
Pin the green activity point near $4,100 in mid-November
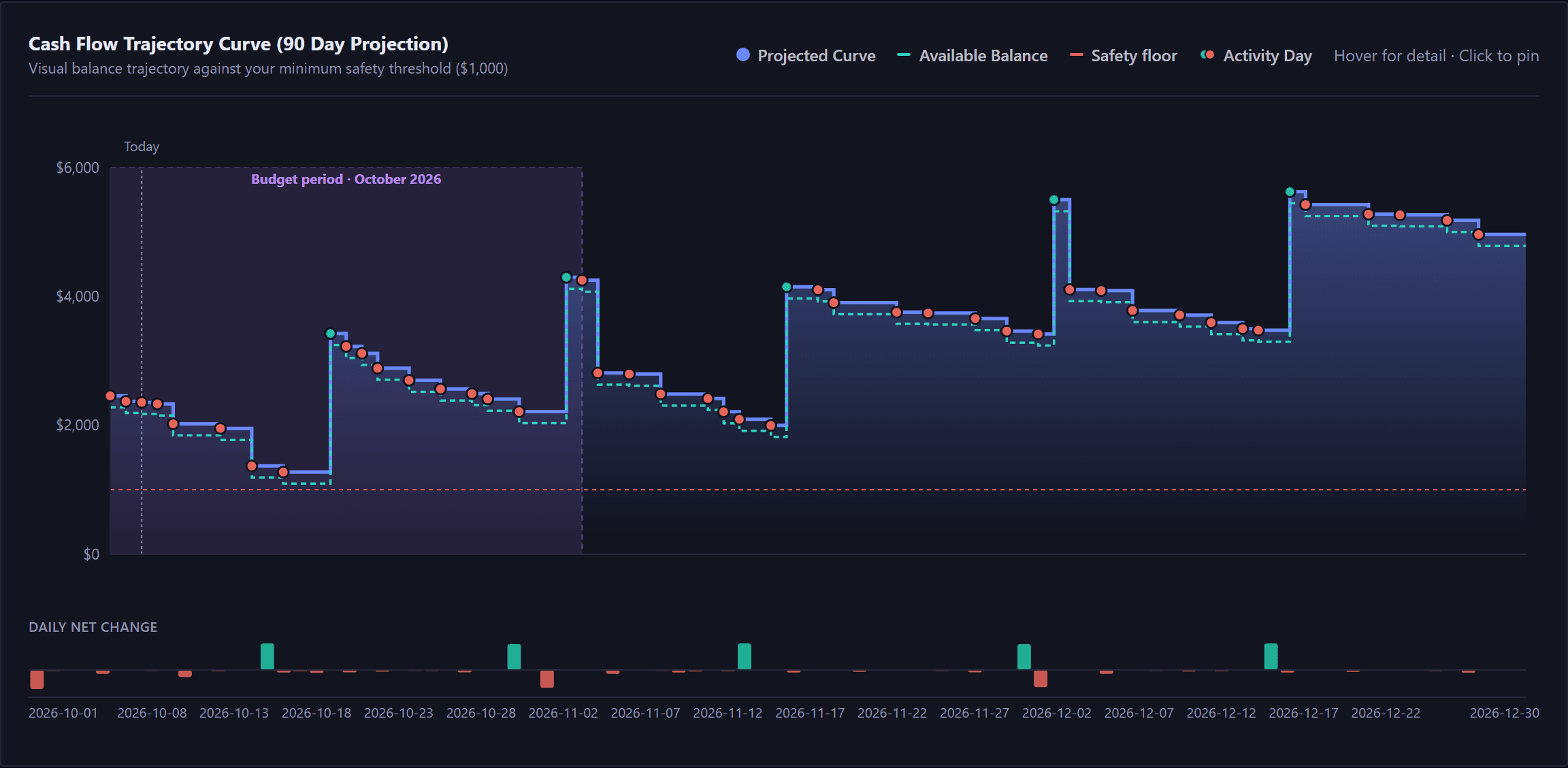point(787,287)
